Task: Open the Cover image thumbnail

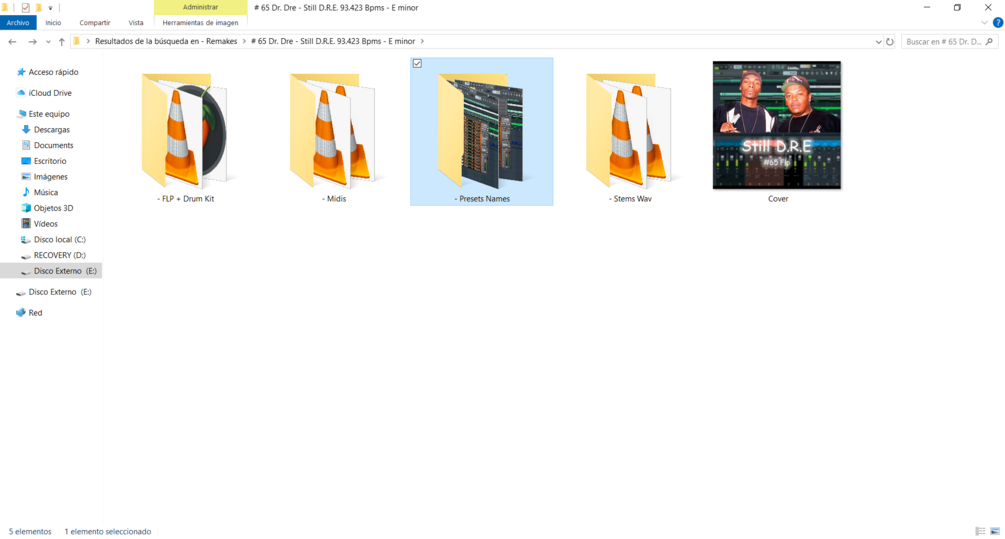Action: coord(777,125)
